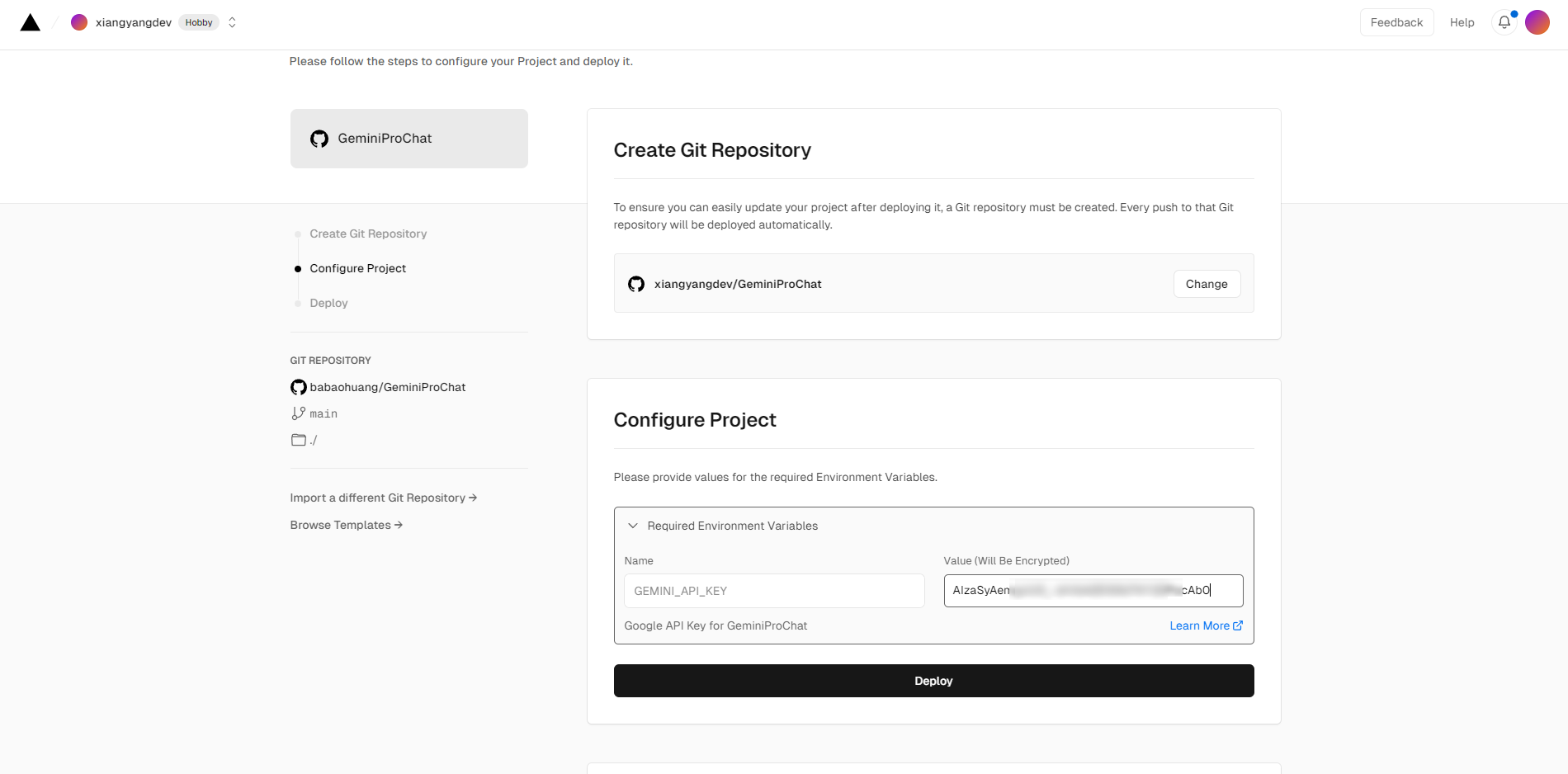Open the user profile avatar menu
The image size is (1568, 774).
pos(1537,22)
